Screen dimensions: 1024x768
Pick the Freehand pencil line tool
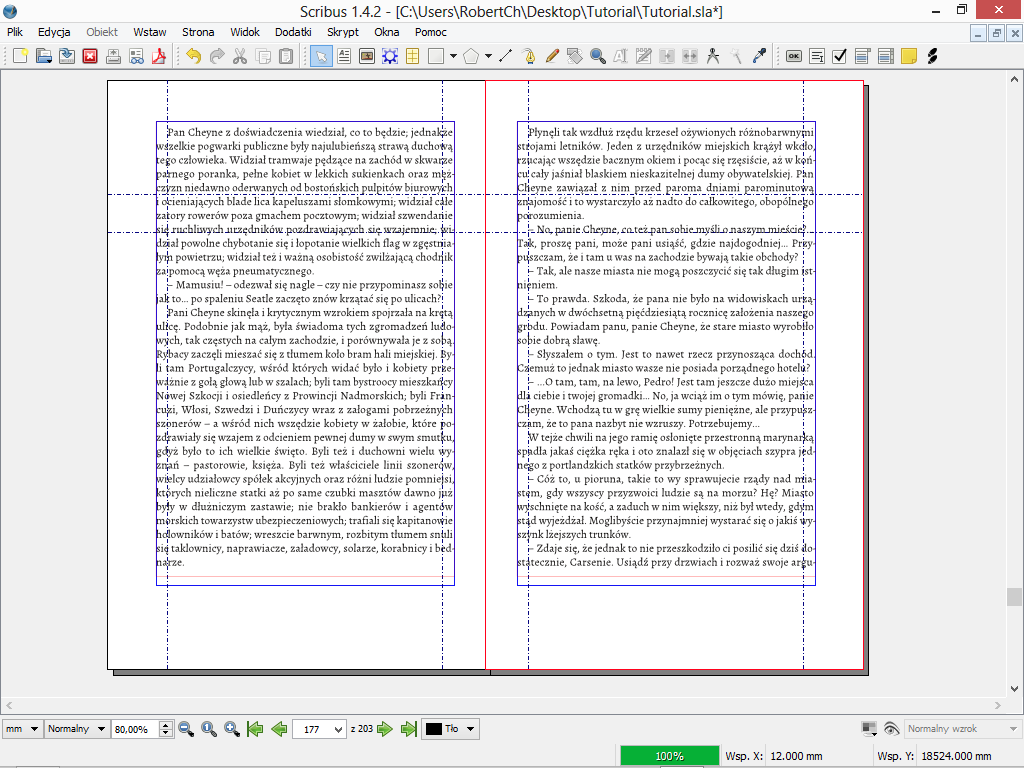point(551,56)
